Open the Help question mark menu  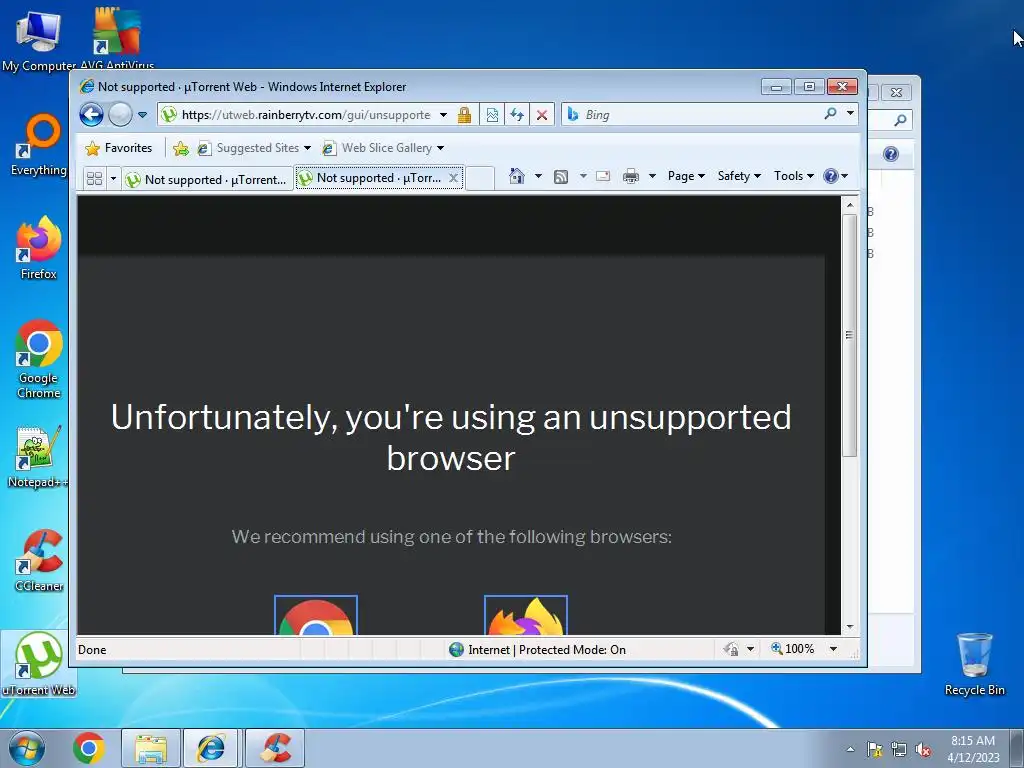tap(835, 176)
